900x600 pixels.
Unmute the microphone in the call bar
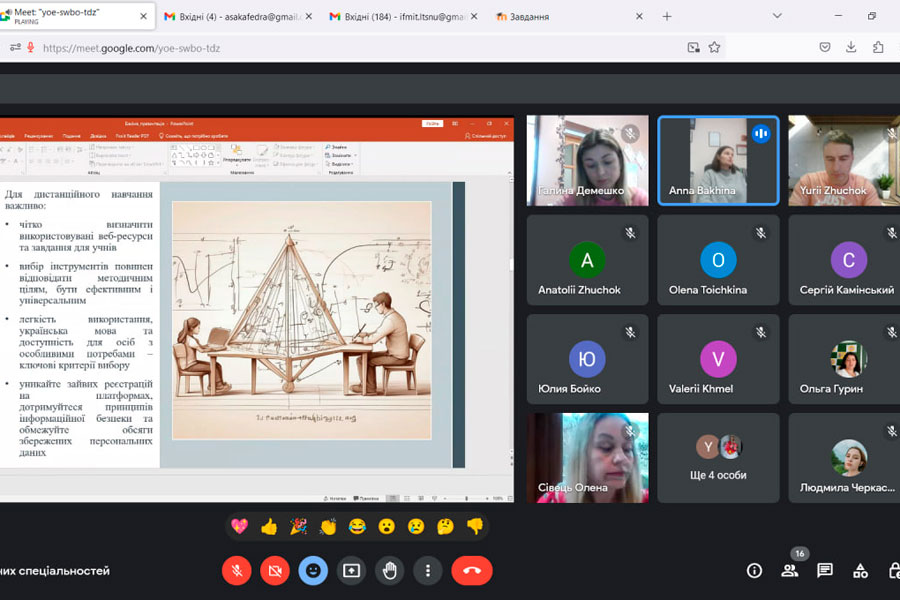click(x=236, y=570)
